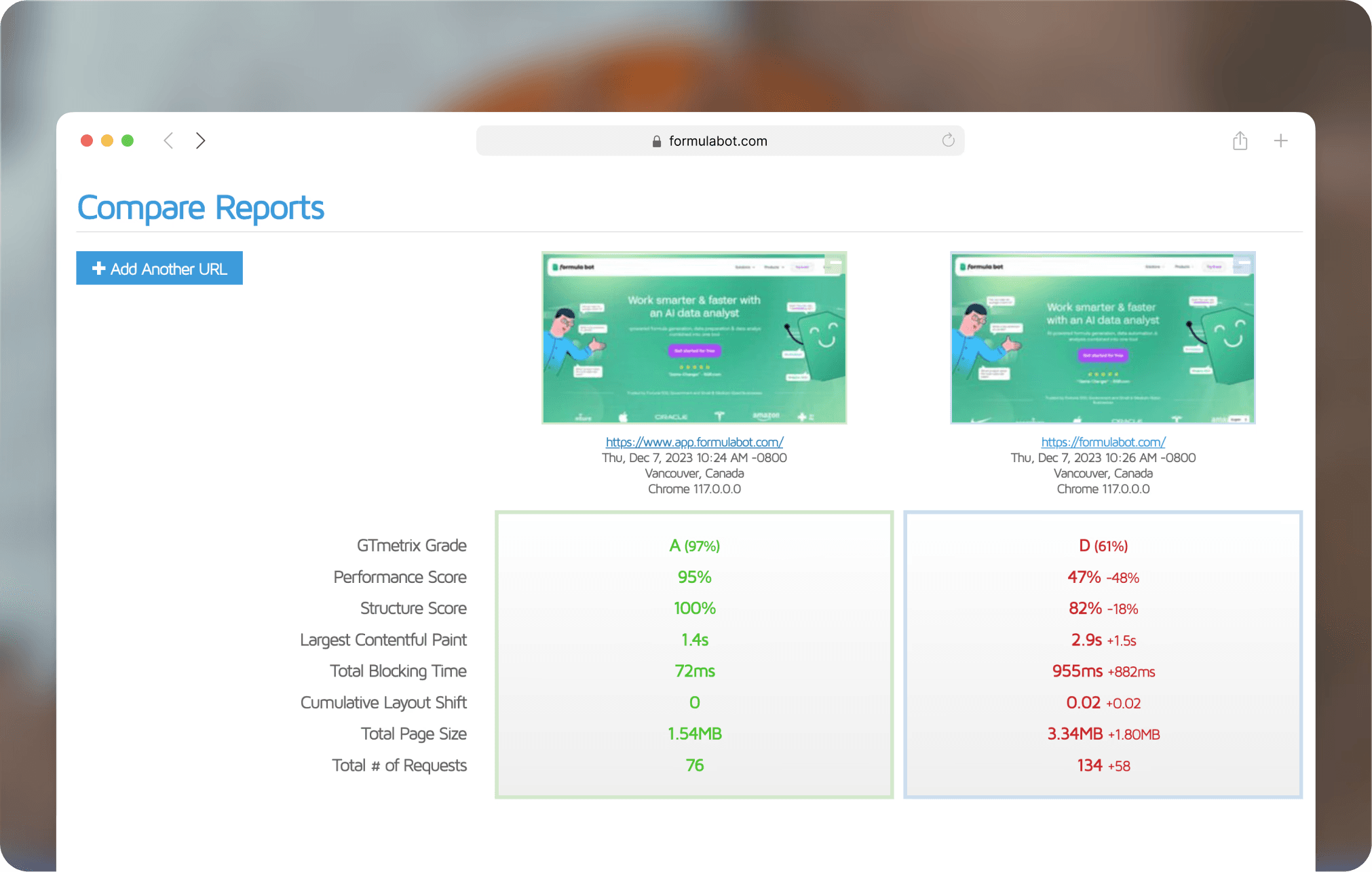The width and height of the screenshot is (1372, 872).
Task: Click the yellow minimize window button
Action: pyautogui.click(x=107, y=140)
